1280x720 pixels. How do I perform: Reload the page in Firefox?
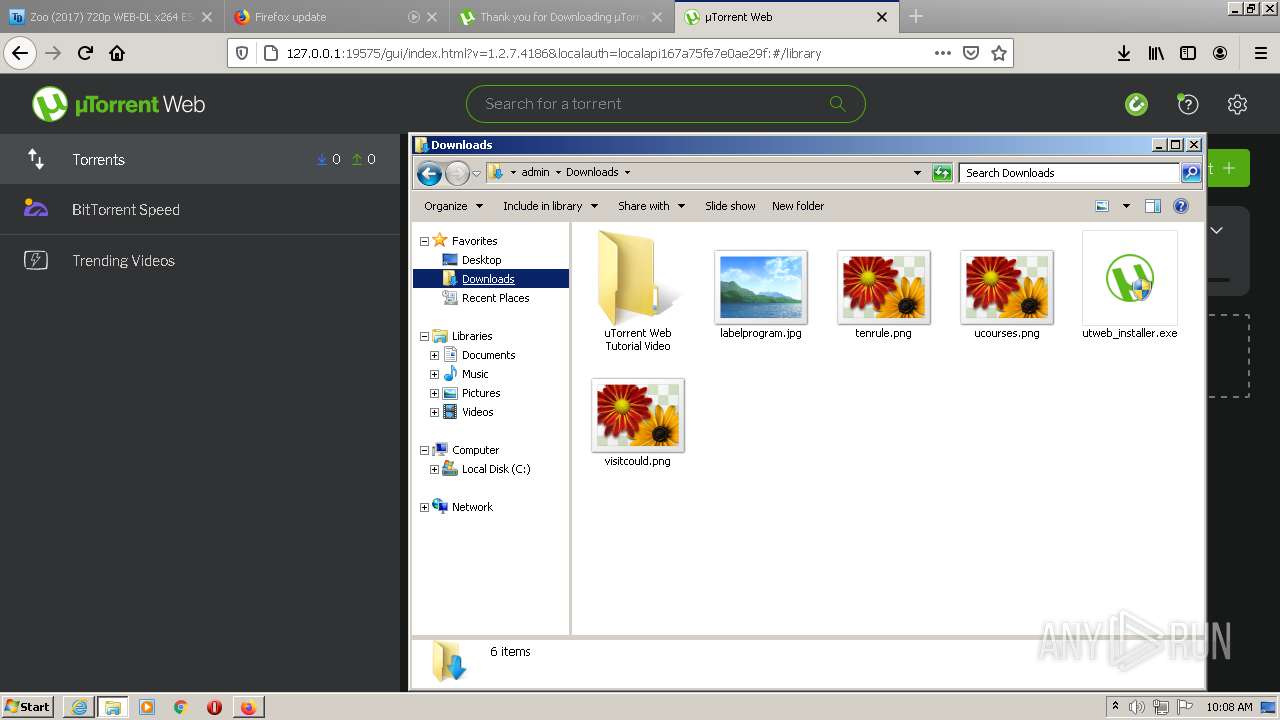[x=85, y=53]
